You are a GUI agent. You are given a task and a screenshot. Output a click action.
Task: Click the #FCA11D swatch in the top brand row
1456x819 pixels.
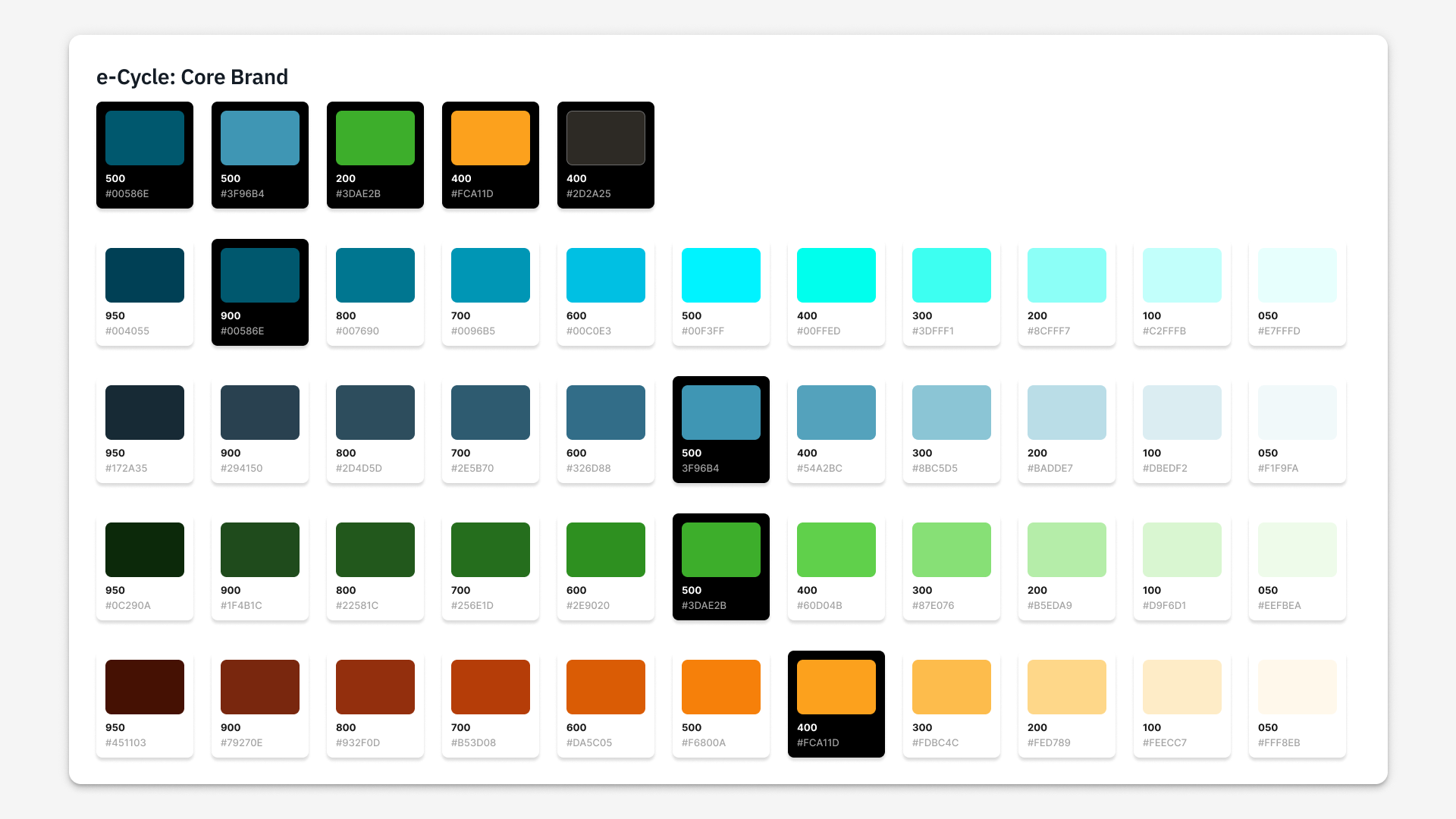point(491,138)
